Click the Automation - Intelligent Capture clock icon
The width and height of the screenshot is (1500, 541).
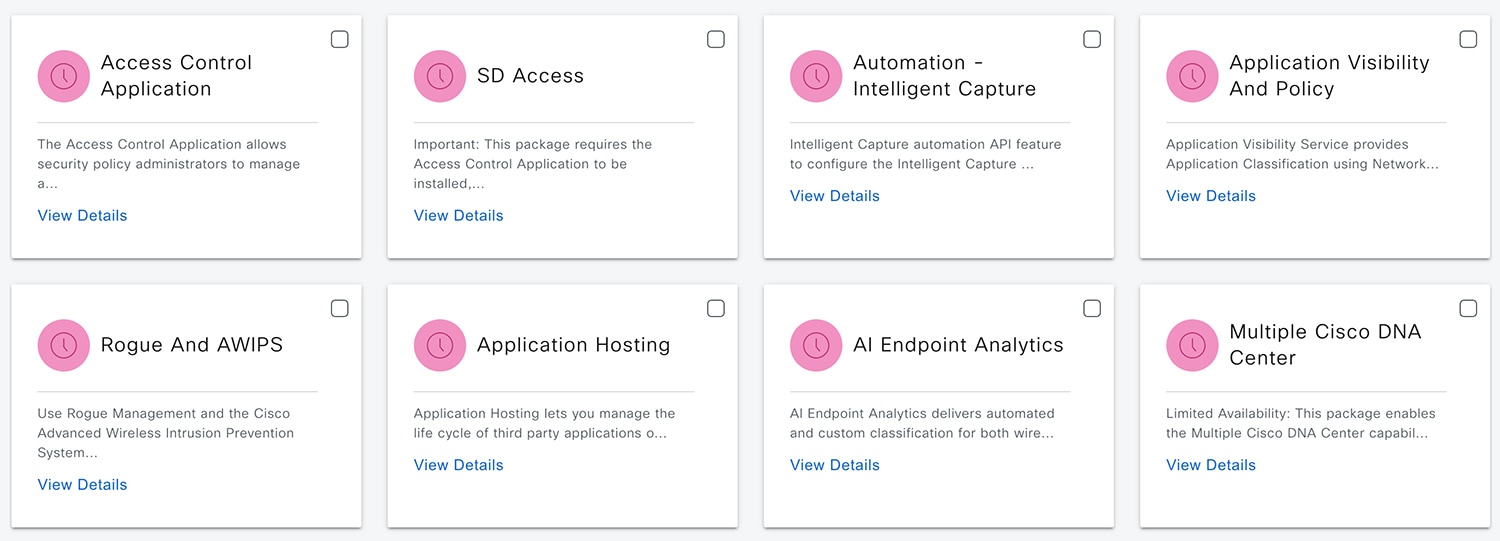pyautogui.click(x=816, y=76)
